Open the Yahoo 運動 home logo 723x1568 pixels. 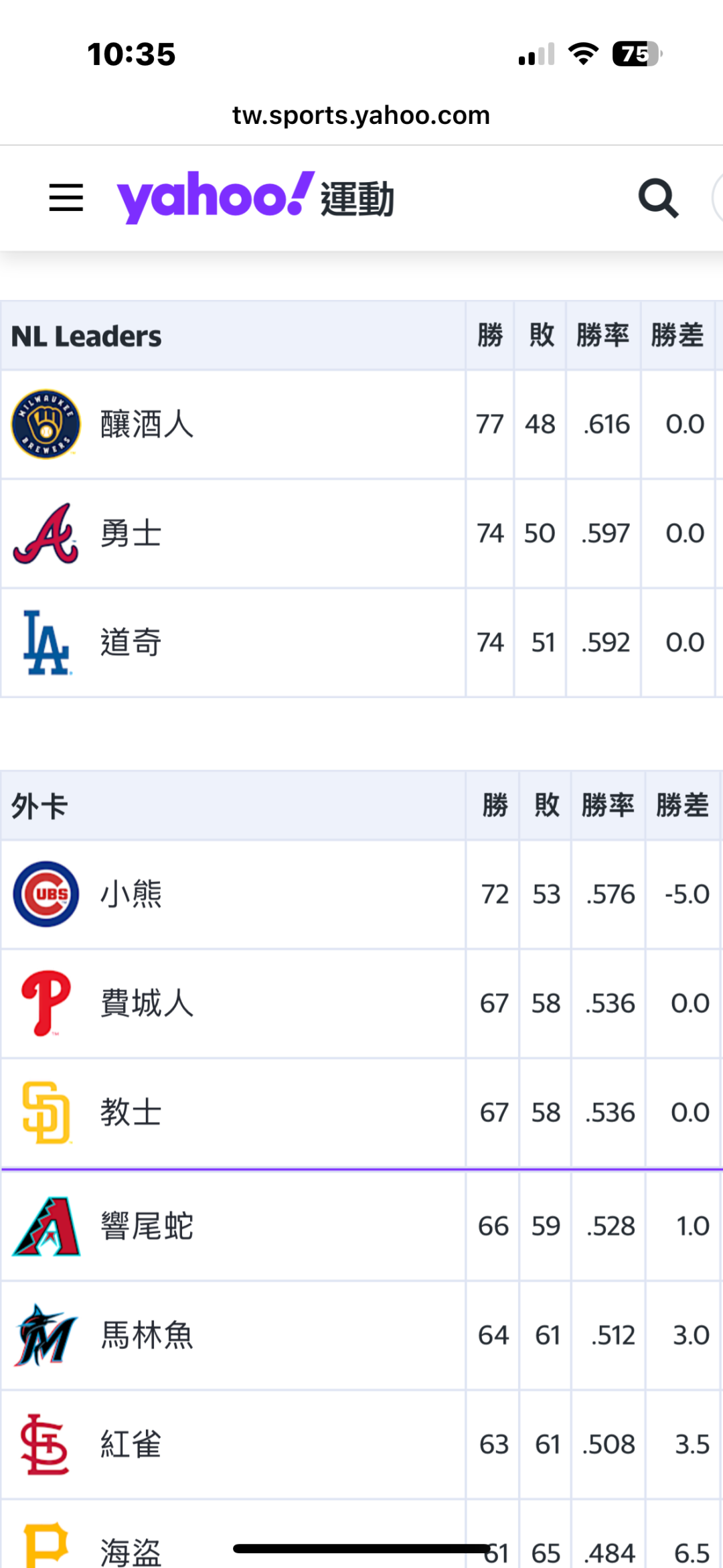click(x=256, y=198)
